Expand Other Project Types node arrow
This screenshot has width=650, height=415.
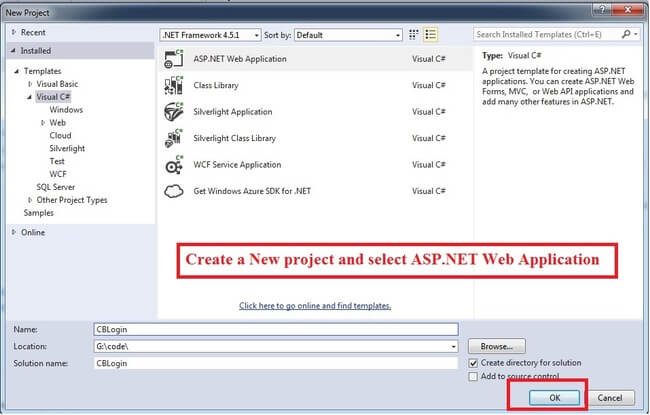[30, 200]
